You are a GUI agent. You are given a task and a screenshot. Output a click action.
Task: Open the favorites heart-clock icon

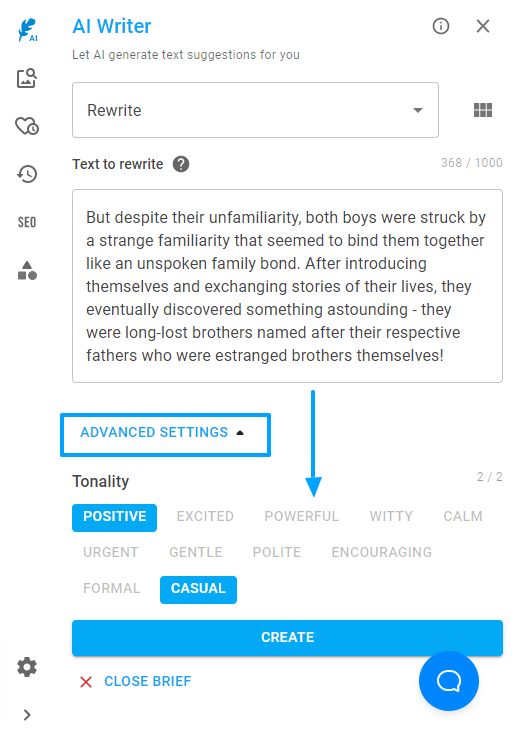pos(27,126)
